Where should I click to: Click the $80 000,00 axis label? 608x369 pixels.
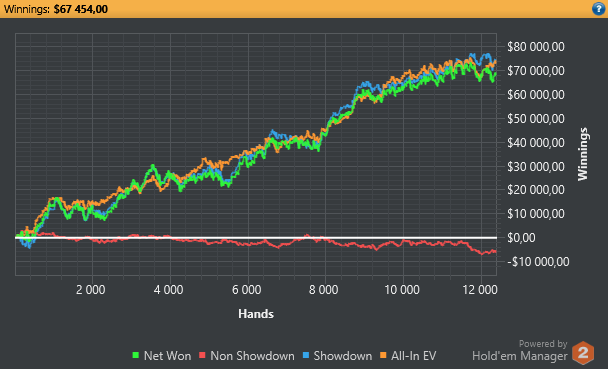[x=536, y=47]
